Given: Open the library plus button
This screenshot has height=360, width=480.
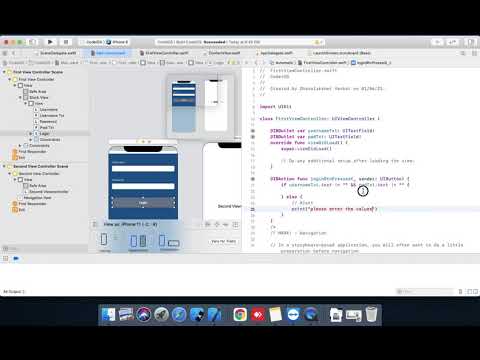Looking at the screenshot, I should coord(437,42).
